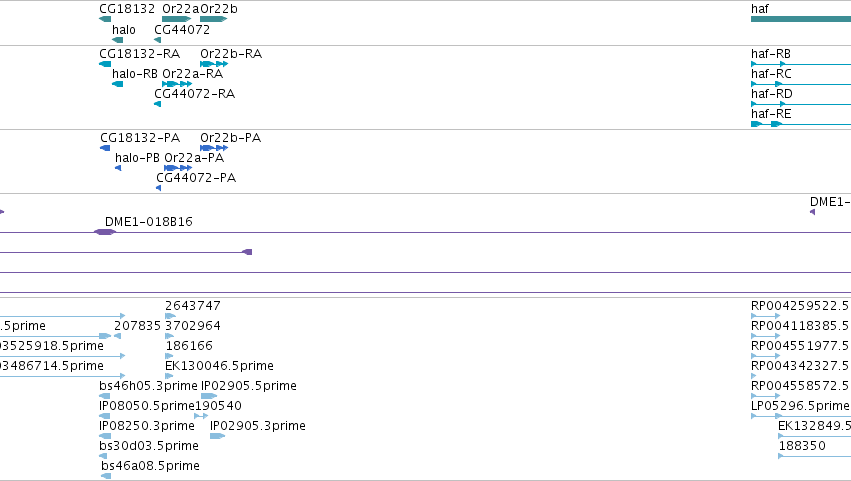Click the bs46h05.3prime EST label
Screen dimensions: 851x481
[148, 386]
